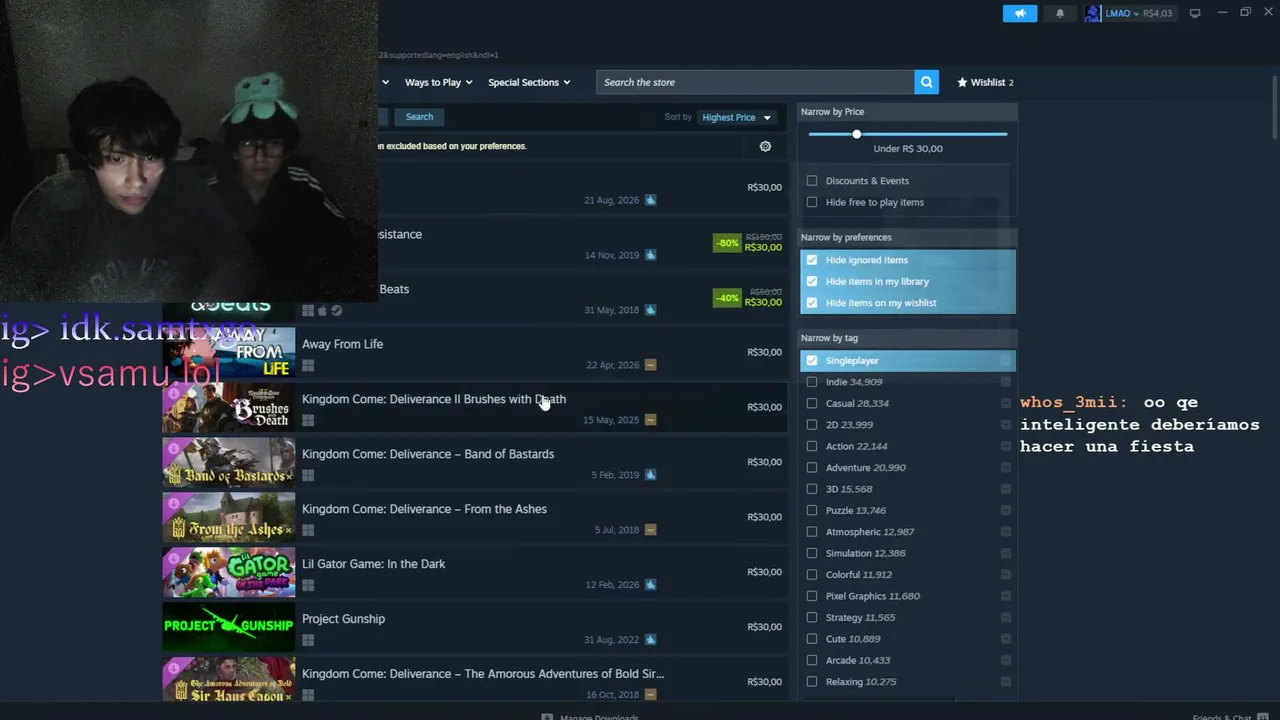
Task: Click the LMAO profile avatar
Action: click(1093, 13)
